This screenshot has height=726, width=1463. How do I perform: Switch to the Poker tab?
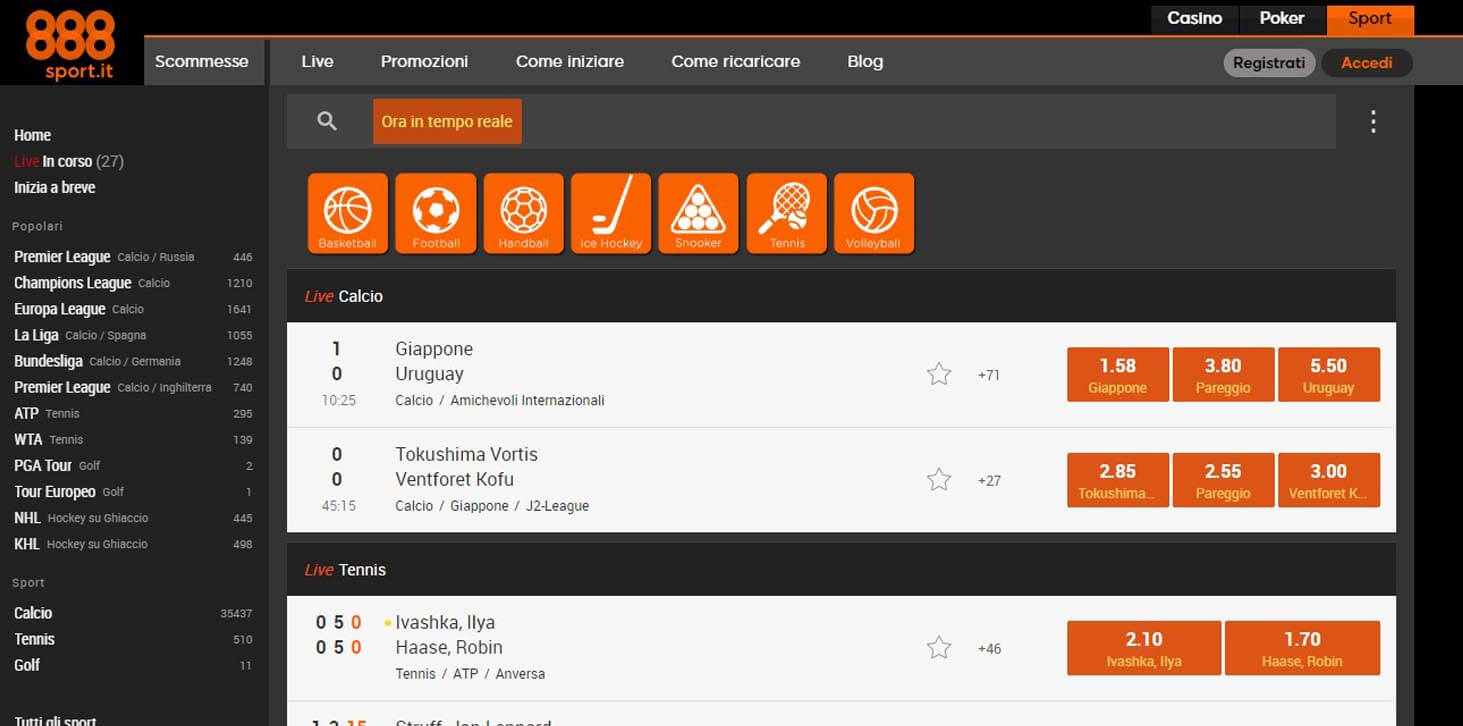click(1282, 18)
